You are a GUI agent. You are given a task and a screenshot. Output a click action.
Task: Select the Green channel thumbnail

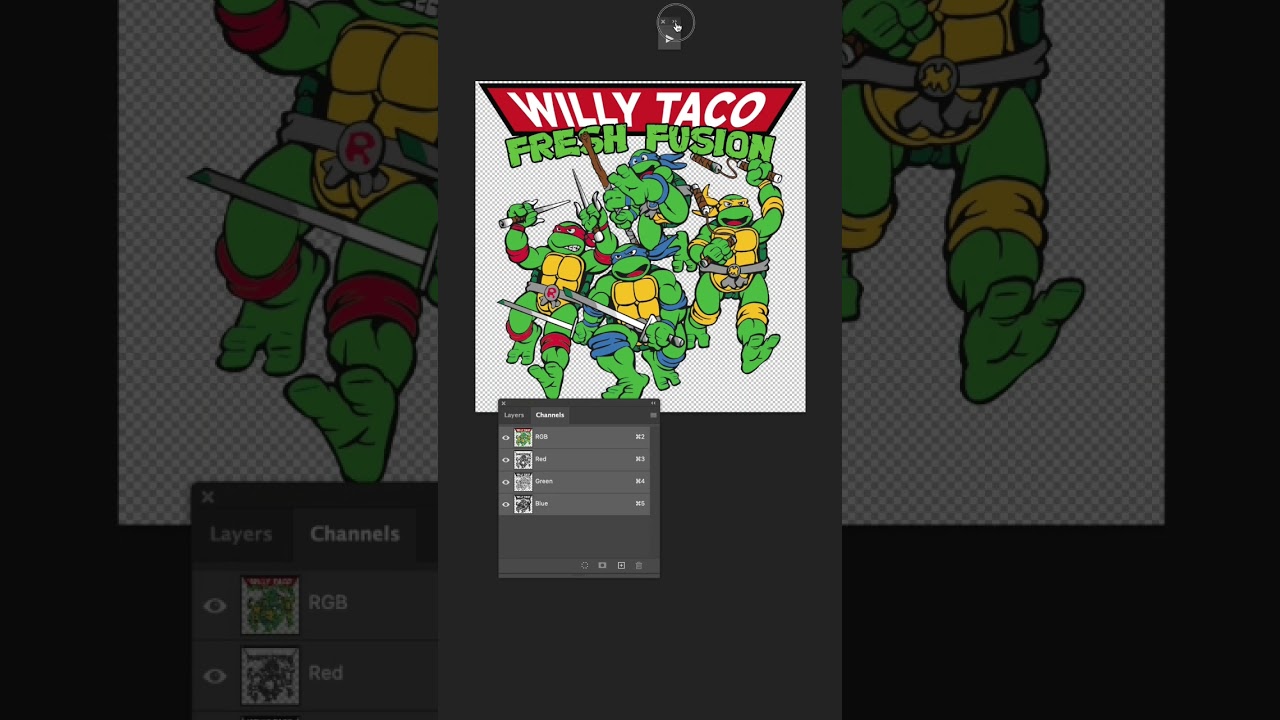(x=523, y=481)
